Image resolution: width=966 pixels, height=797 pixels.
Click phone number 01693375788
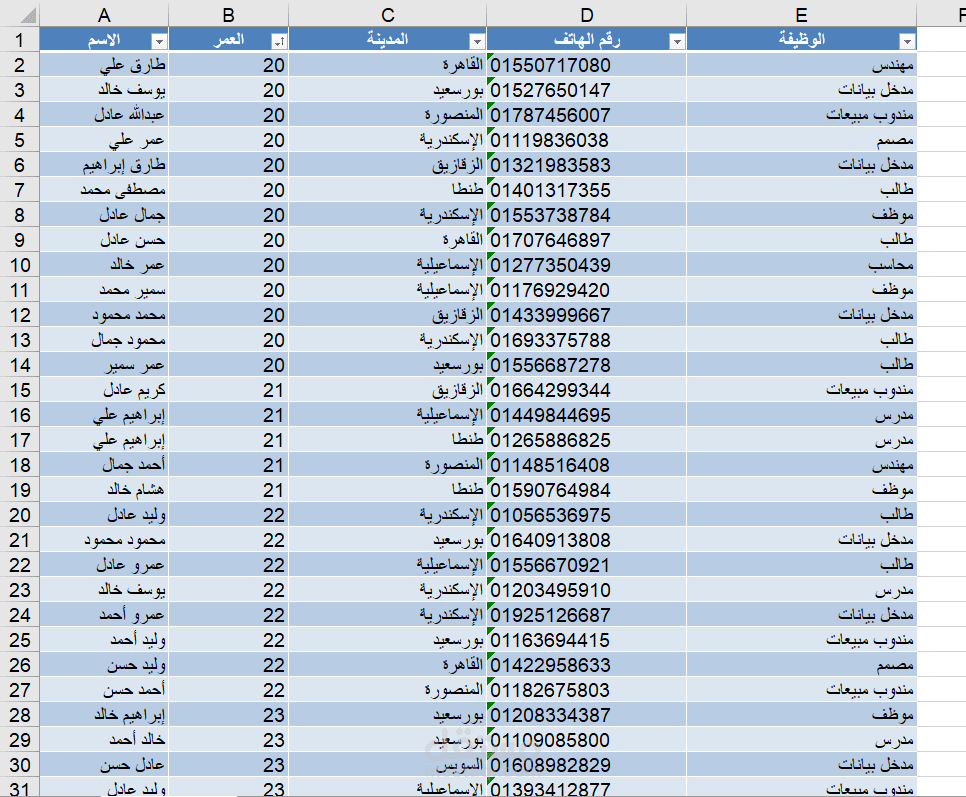click(x=586, y=340)
